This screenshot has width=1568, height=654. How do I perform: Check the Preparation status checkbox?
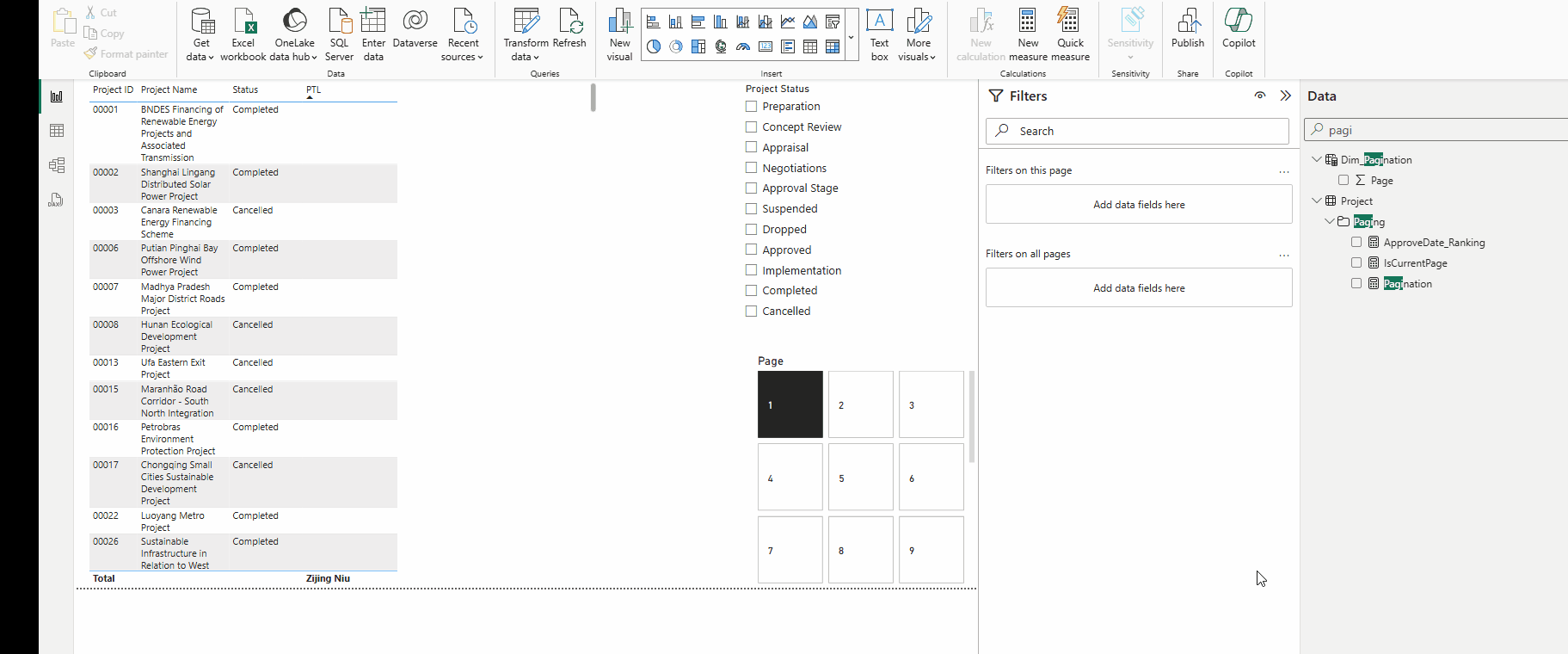tap(751, 106)
